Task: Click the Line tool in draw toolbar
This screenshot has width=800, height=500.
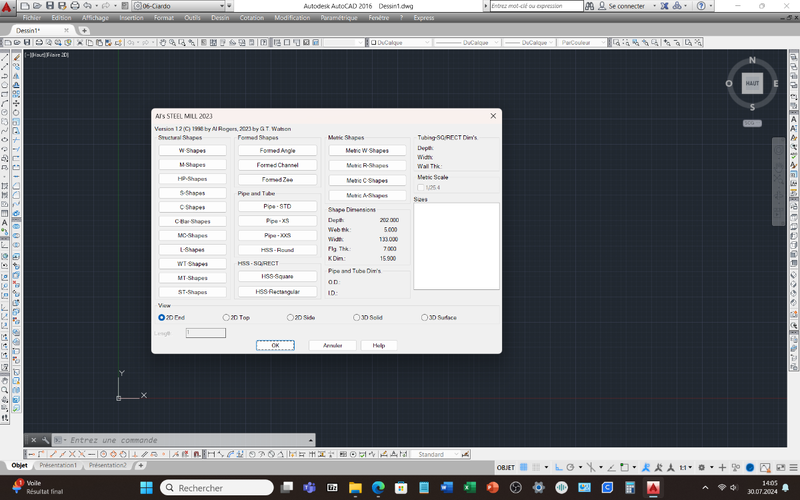Action: point(5,58)
